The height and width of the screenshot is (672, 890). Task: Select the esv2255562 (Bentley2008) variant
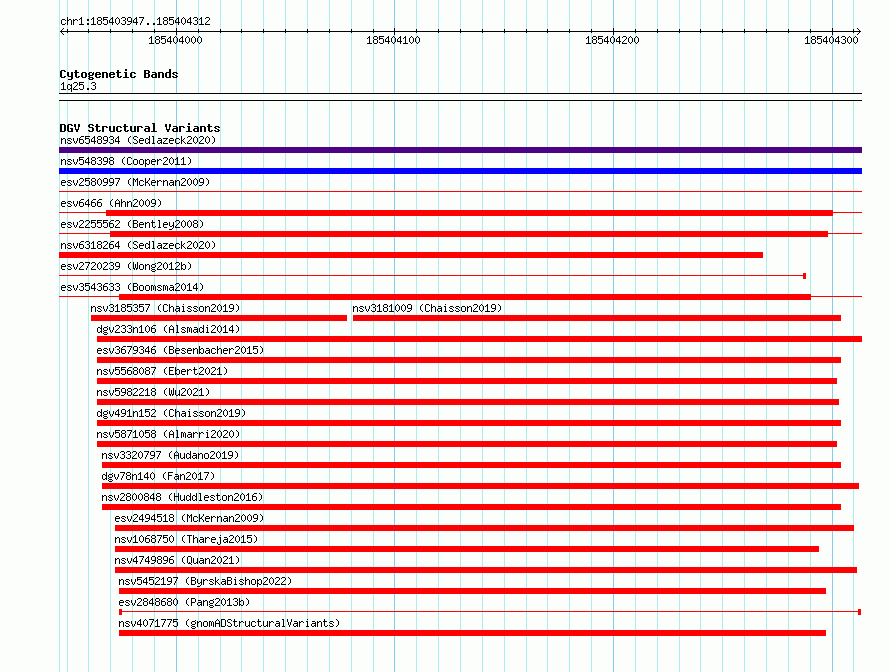[132, 224]
